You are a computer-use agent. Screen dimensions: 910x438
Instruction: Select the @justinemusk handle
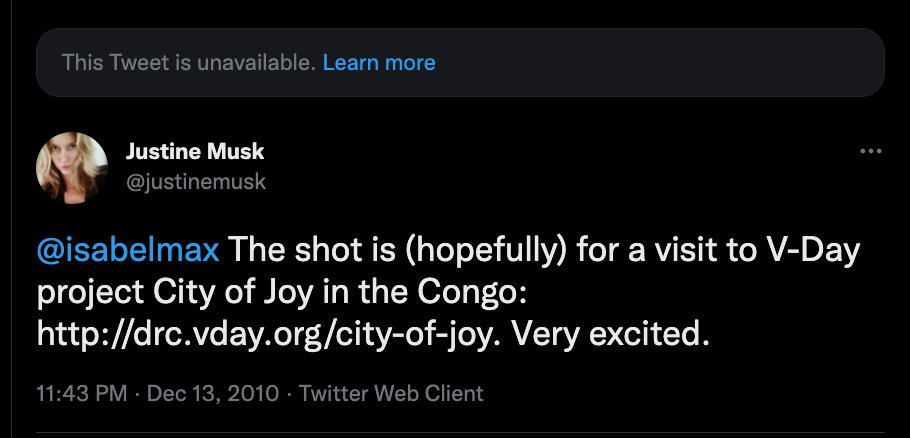[196, 182]
